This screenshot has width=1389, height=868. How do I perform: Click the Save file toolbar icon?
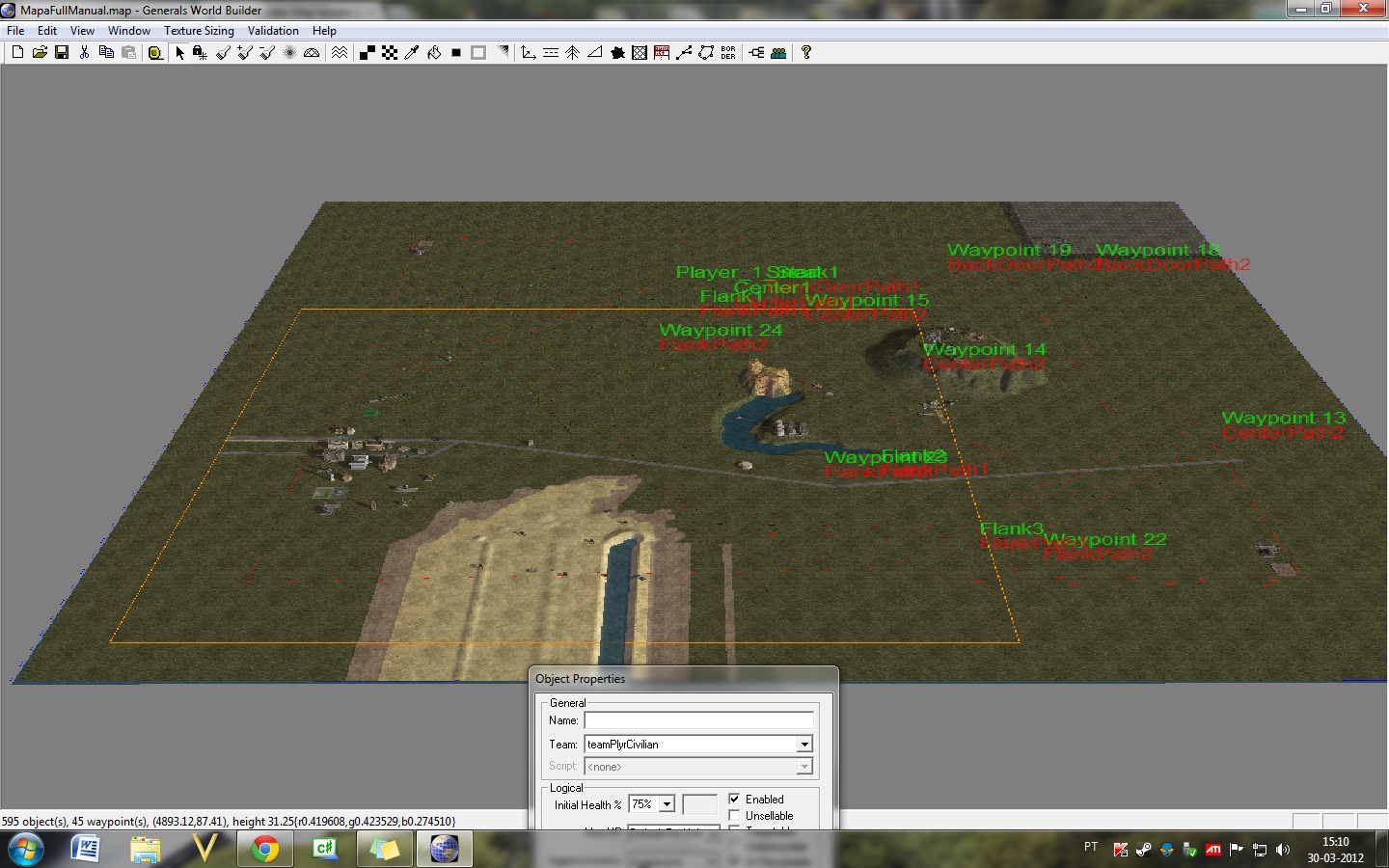pyautogui.click(x=62, y=53)
